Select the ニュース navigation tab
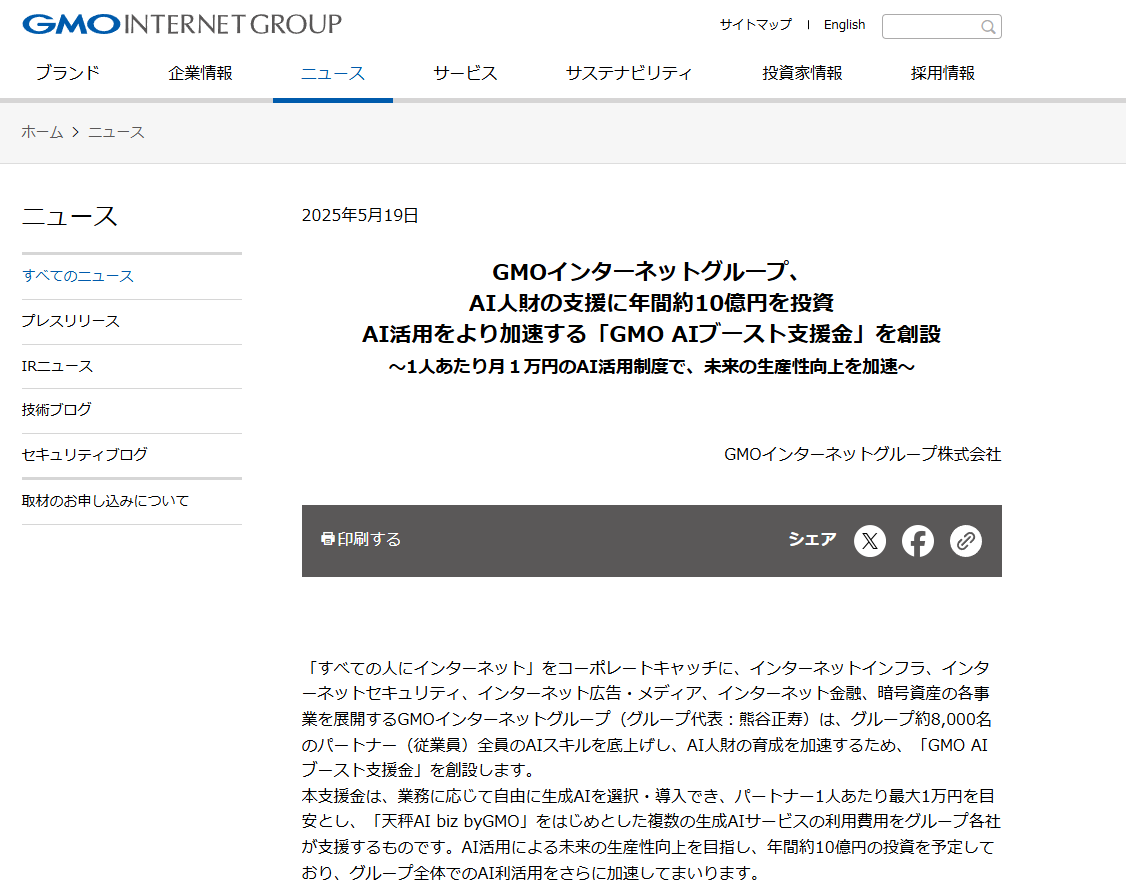The height and width of the screenshot is (887, 1126). click(x=333, y=73)
